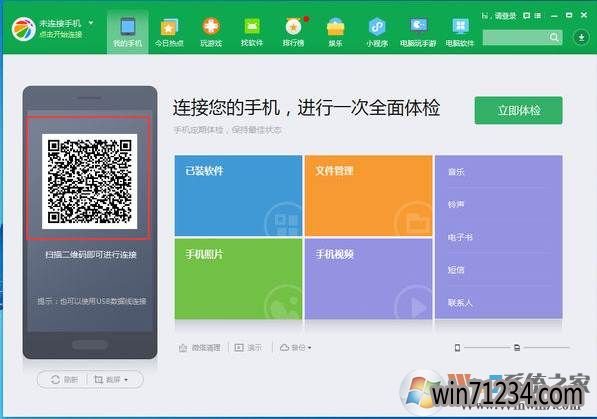This screenshot has height=419, width=597.
Task: Click the SD card storage usage bar
Action: [546, 347]
